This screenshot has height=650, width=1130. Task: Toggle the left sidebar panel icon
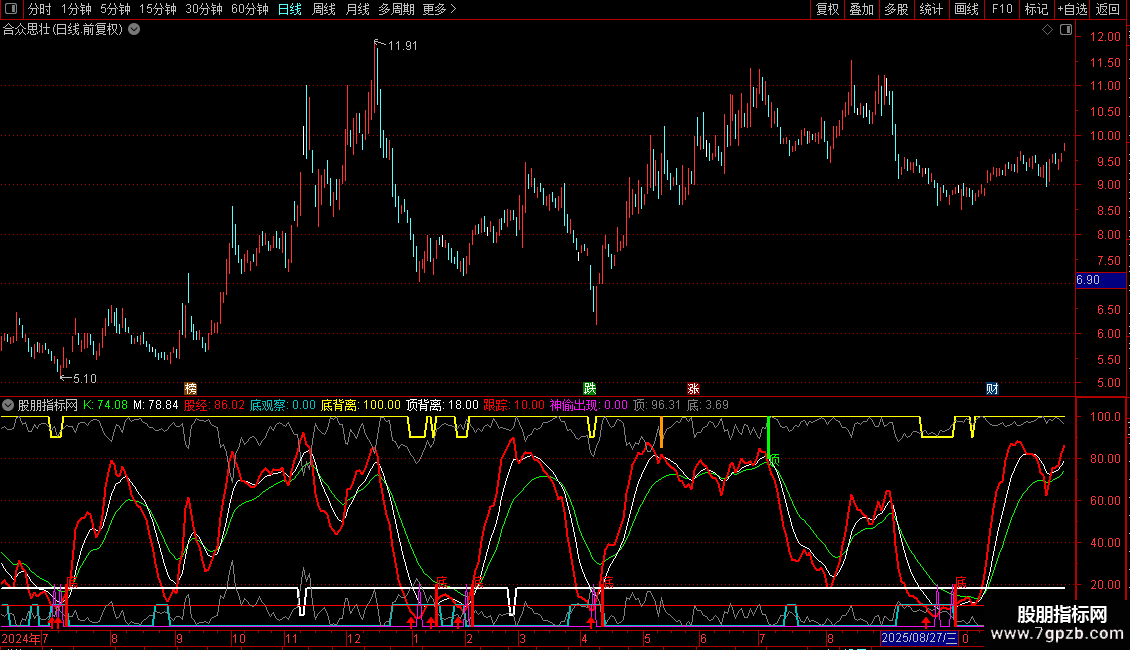click(12, 9)
